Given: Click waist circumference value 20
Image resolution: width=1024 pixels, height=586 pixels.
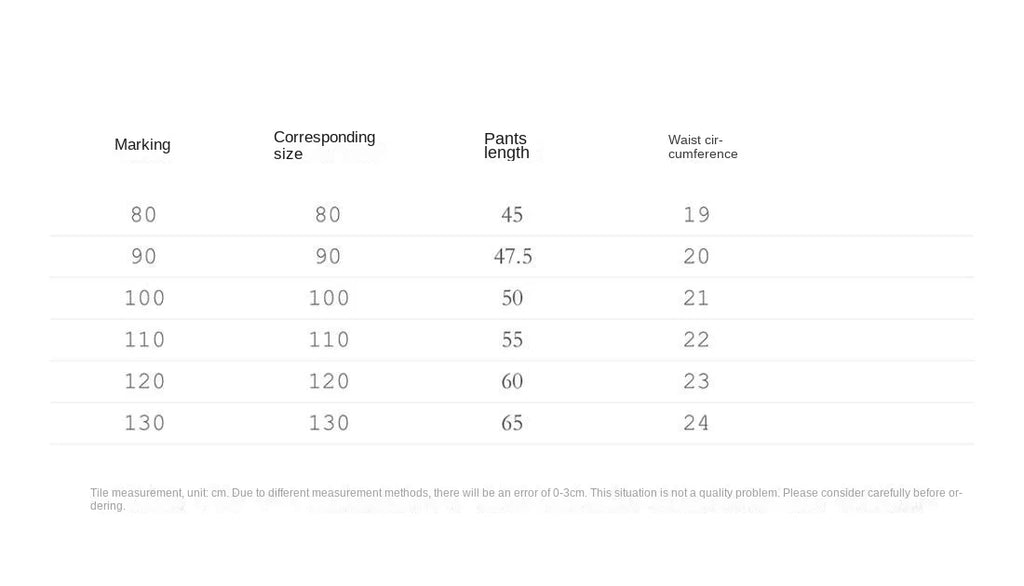Looking at the screenshot, I should tap(696, 256).
